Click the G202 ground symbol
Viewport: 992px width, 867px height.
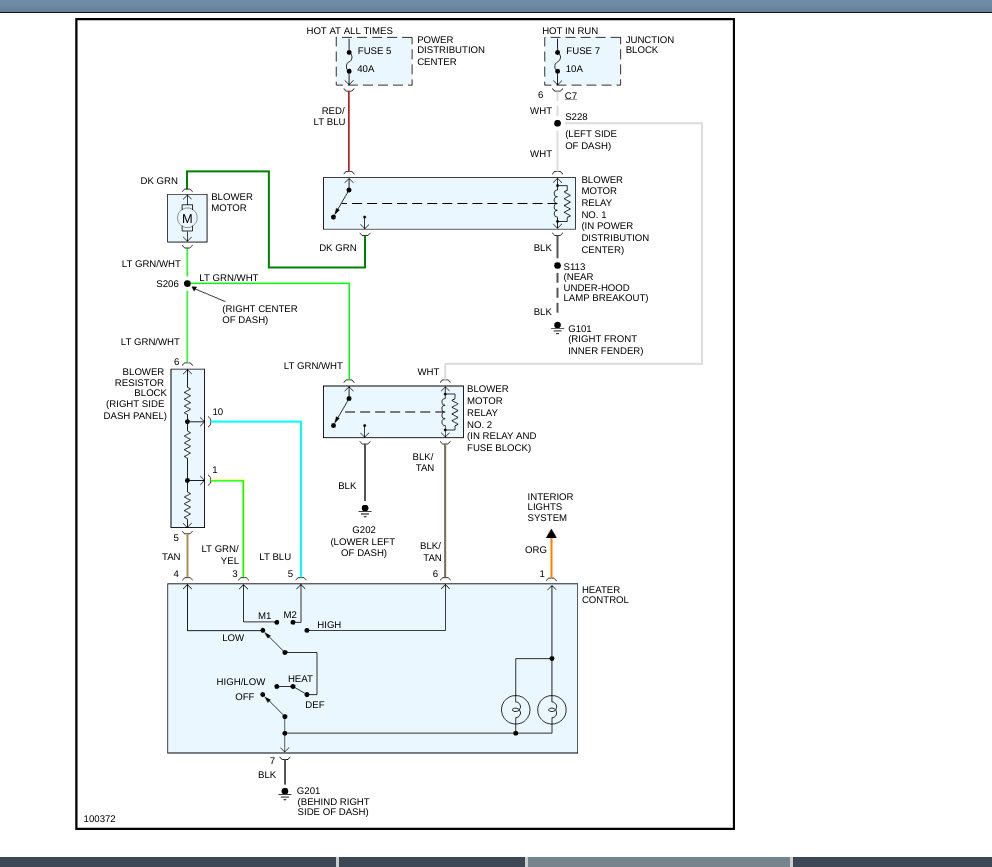364,511
